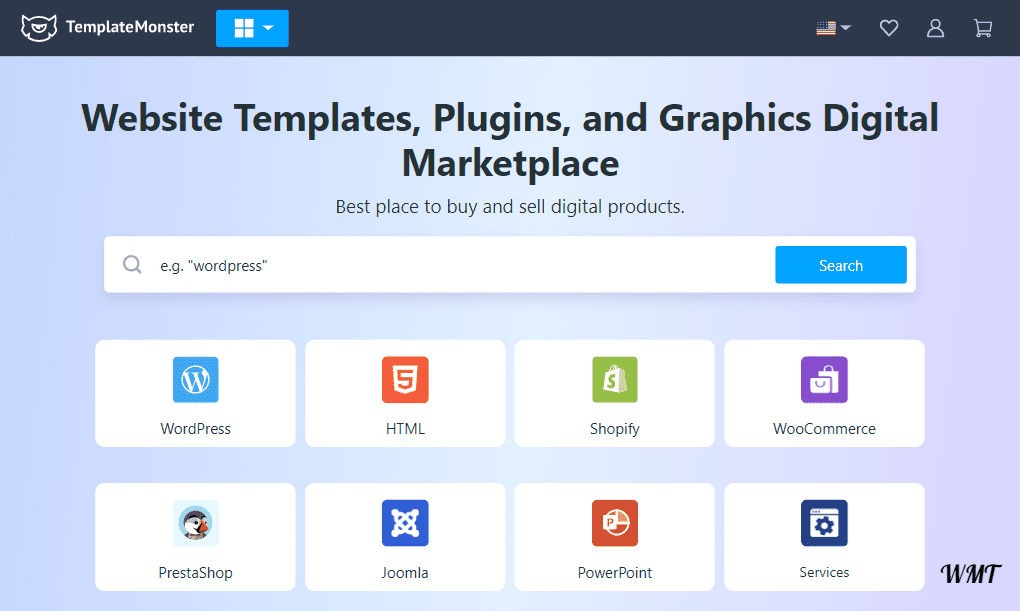Open the US flag language selector
1020x611 pixels.
coord(833,28)
